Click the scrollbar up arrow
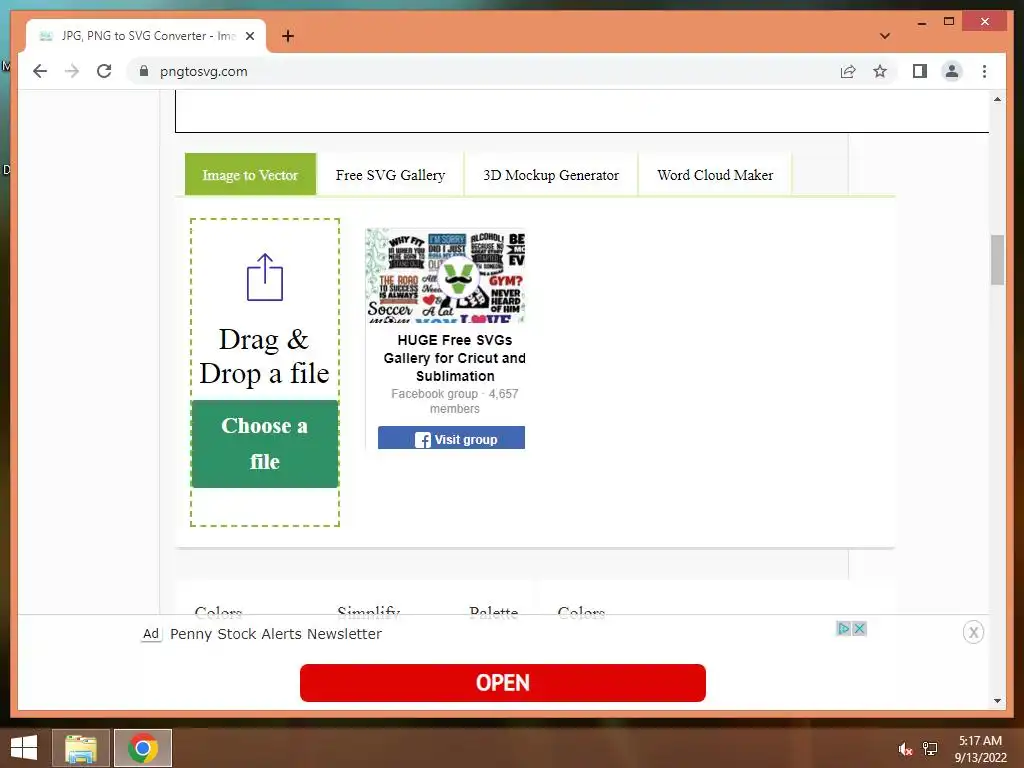Viewport: 1024px width, 768px height. [x=997, y=99]
